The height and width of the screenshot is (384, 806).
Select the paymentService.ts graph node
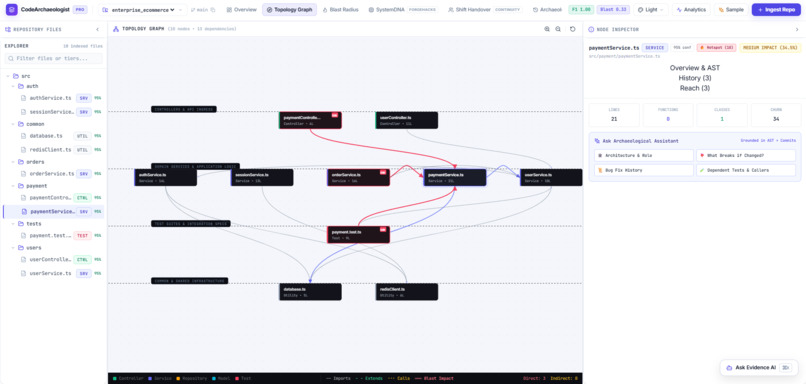pos(455,177)
